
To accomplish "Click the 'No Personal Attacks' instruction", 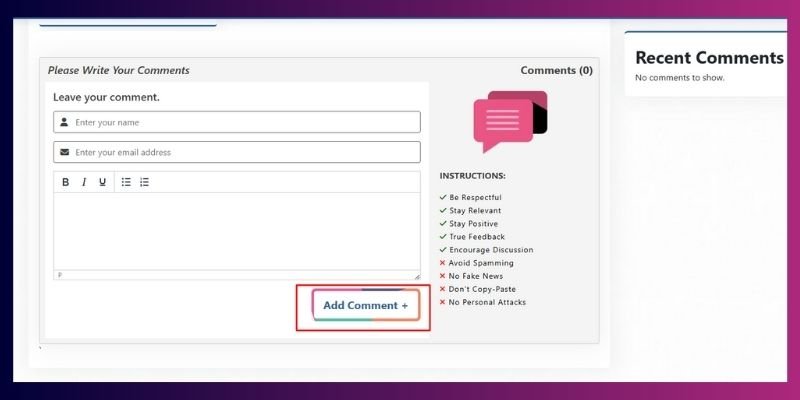I will (x=487, y=302).
